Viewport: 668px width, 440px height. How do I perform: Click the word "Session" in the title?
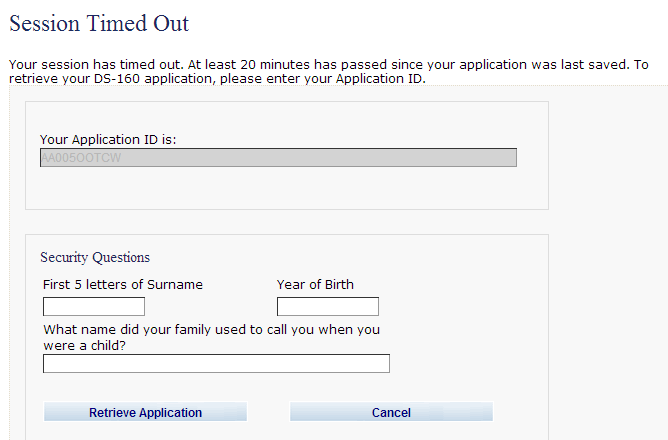(47, 23)
